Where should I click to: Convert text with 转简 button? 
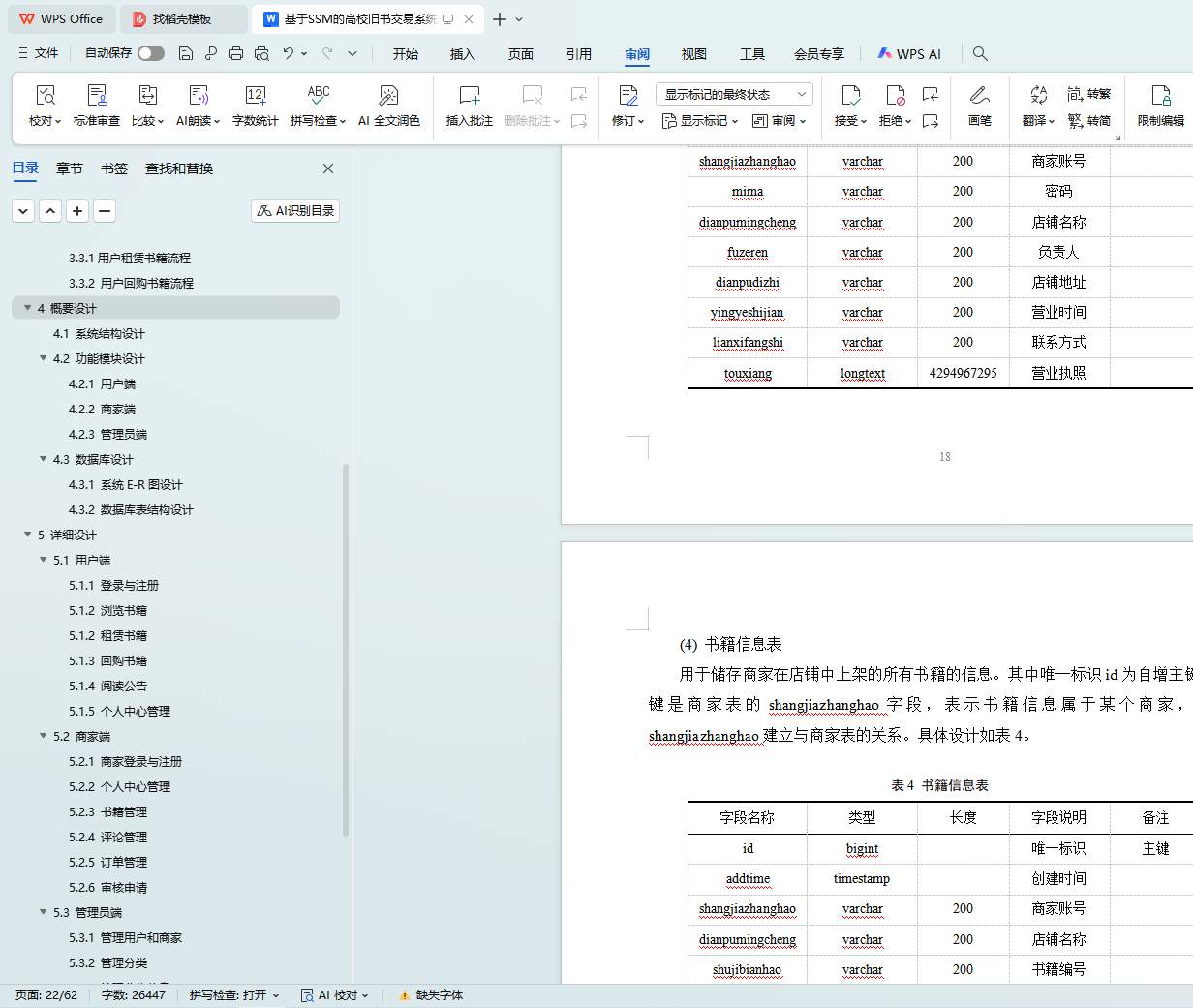tap(1089, 121)
